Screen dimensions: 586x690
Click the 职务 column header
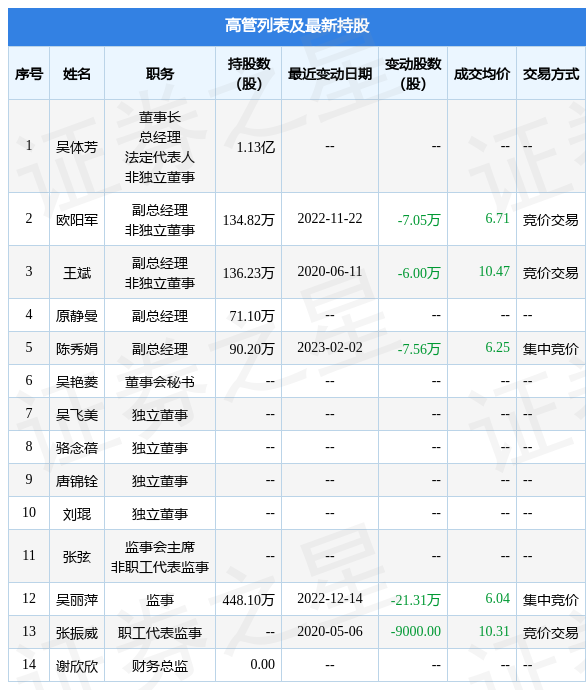pos(160,73)
